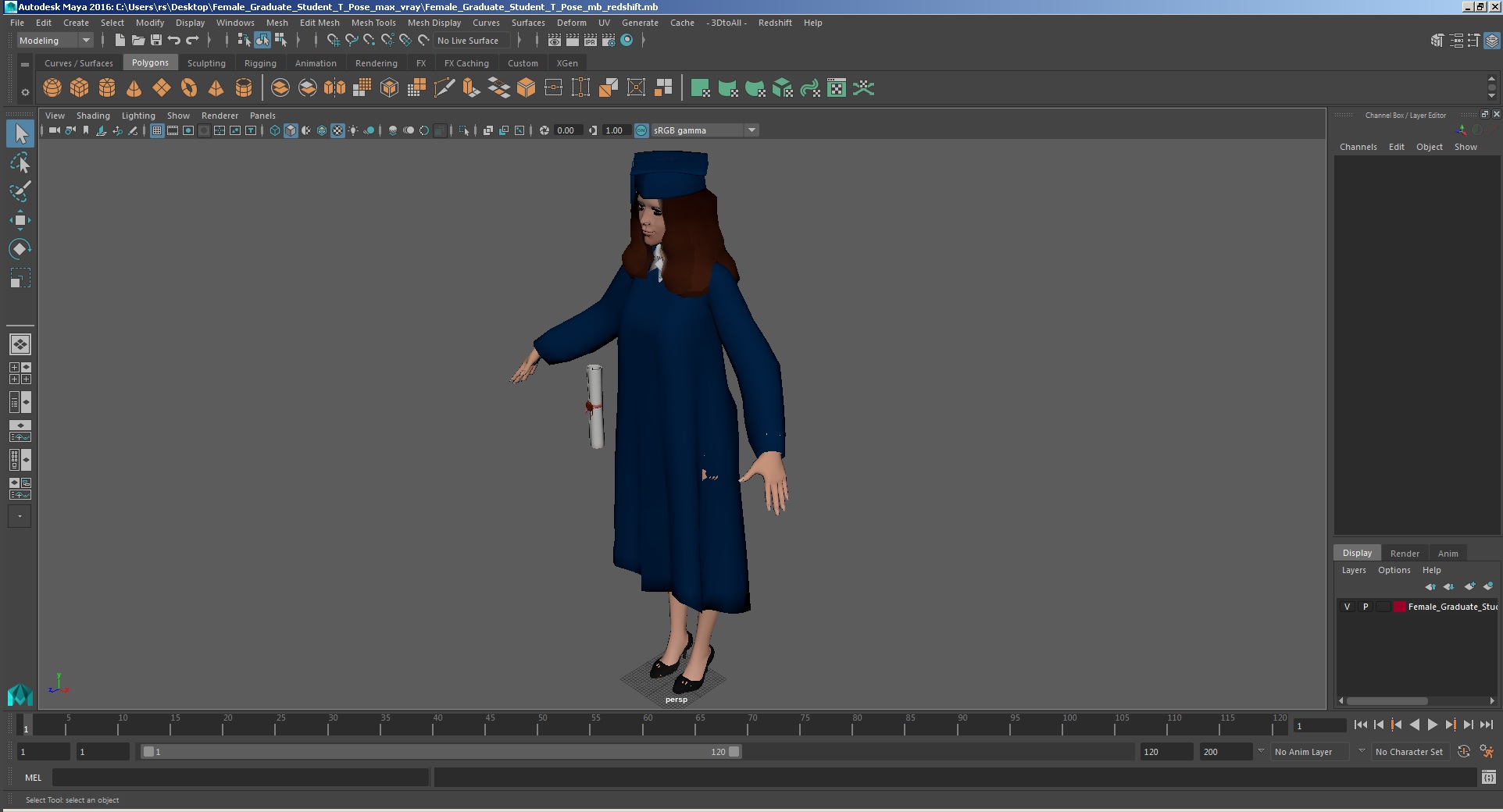Activate the Scale tool in the toolbox
The image size is (1503, 812).
(20, 278)
